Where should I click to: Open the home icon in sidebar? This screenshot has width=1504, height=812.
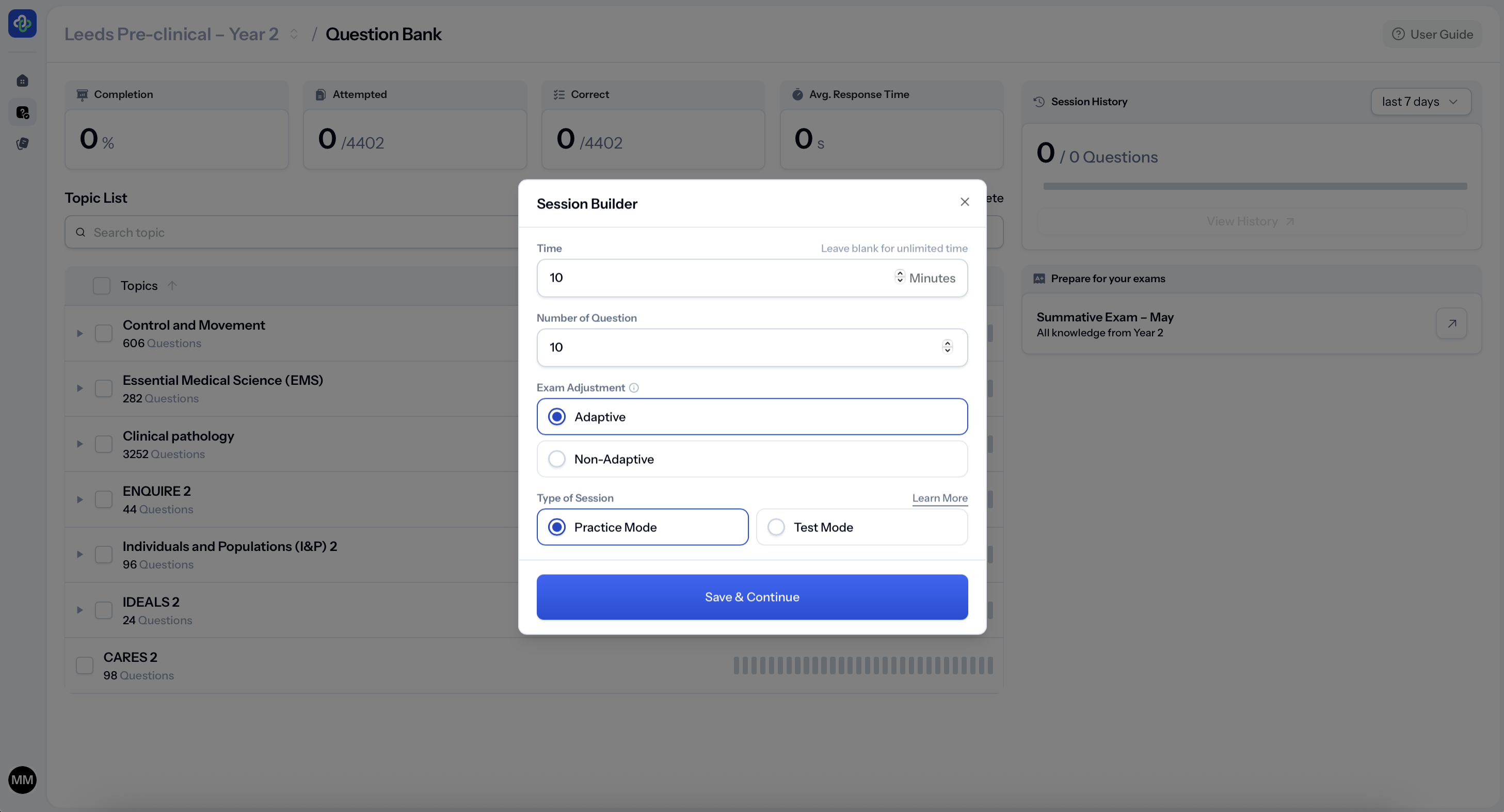pos(22,80)
